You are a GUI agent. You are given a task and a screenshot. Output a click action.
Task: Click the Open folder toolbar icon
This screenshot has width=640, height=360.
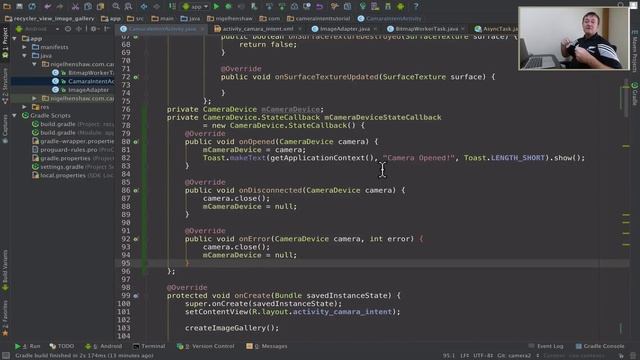(7, 6)
